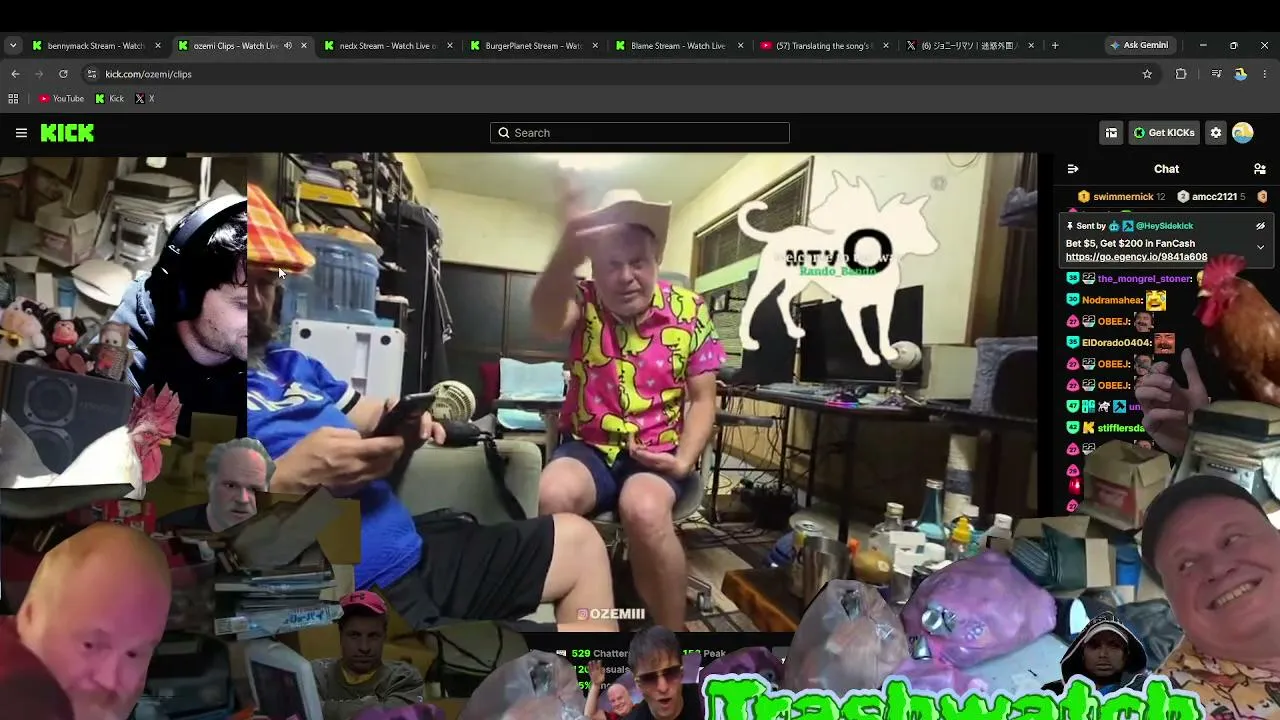This screenshot has height=720, width=1280.
Task: Click username the_mongrel_stoner in chat
Action: tap(1145, 279)
